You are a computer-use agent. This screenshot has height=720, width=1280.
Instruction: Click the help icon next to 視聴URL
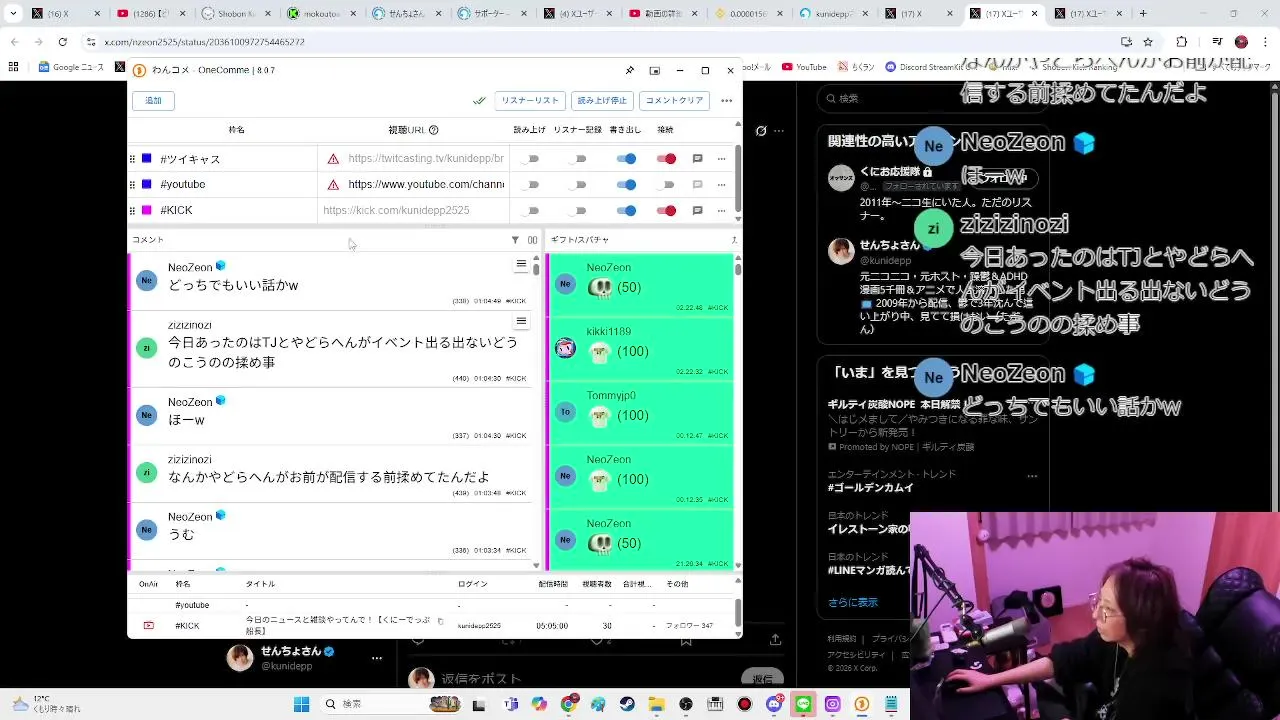[x=433, y=130]
